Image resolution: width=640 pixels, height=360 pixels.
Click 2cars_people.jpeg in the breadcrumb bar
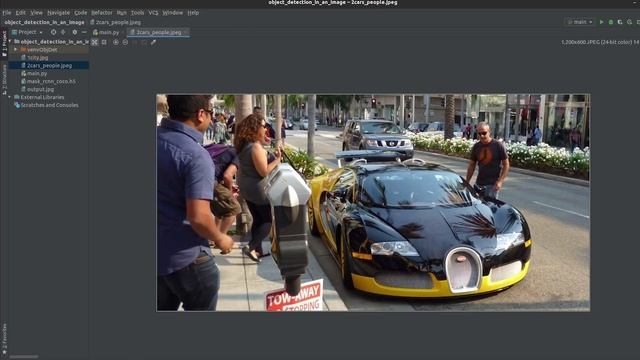[115, 22]
